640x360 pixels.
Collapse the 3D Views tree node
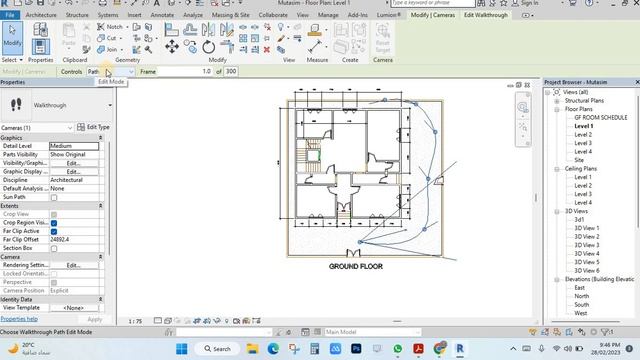click(557, 211)
